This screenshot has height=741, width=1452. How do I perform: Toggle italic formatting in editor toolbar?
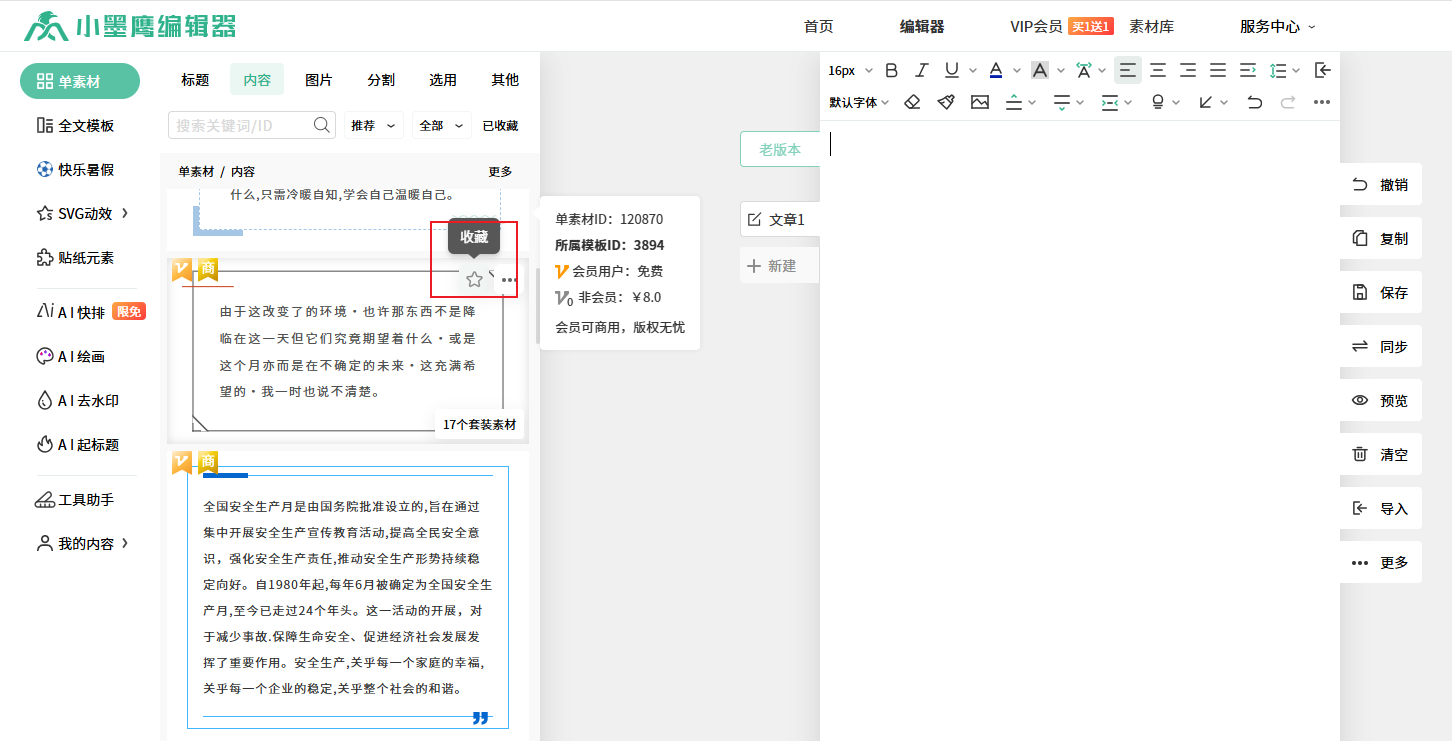(922, 70)
